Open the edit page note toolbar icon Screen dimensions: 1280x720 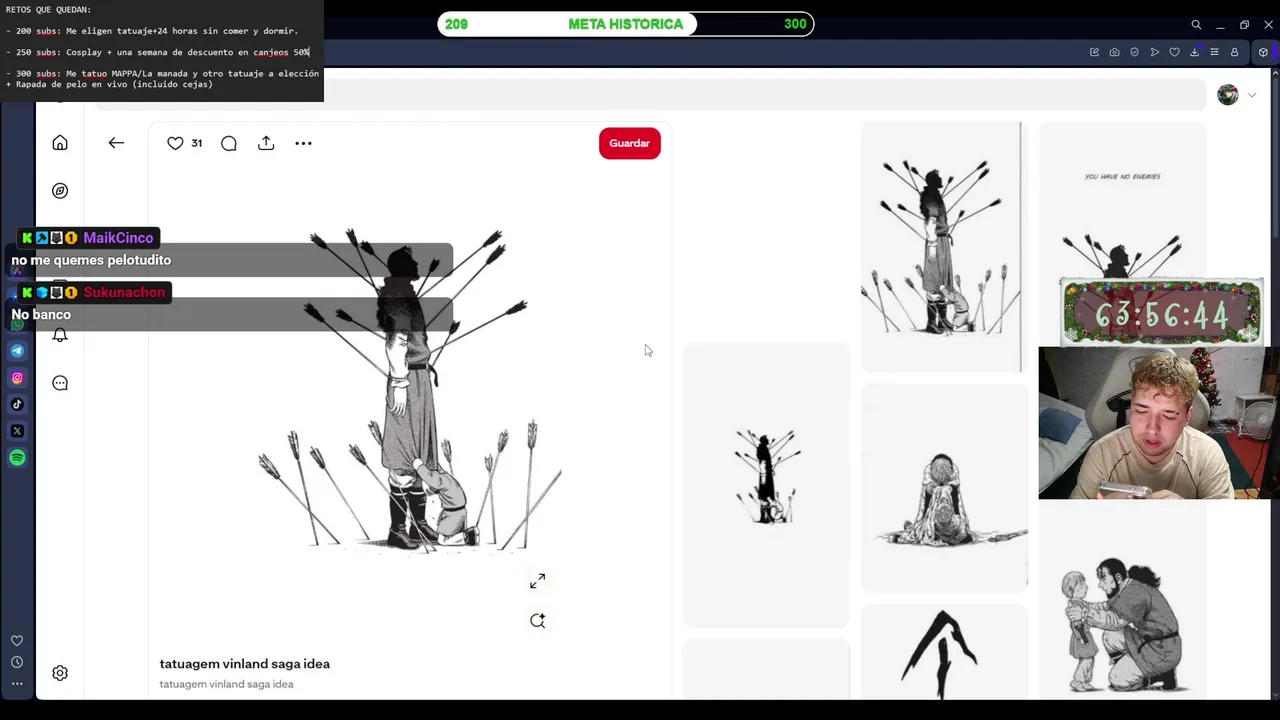click(x=1094, y=52)
